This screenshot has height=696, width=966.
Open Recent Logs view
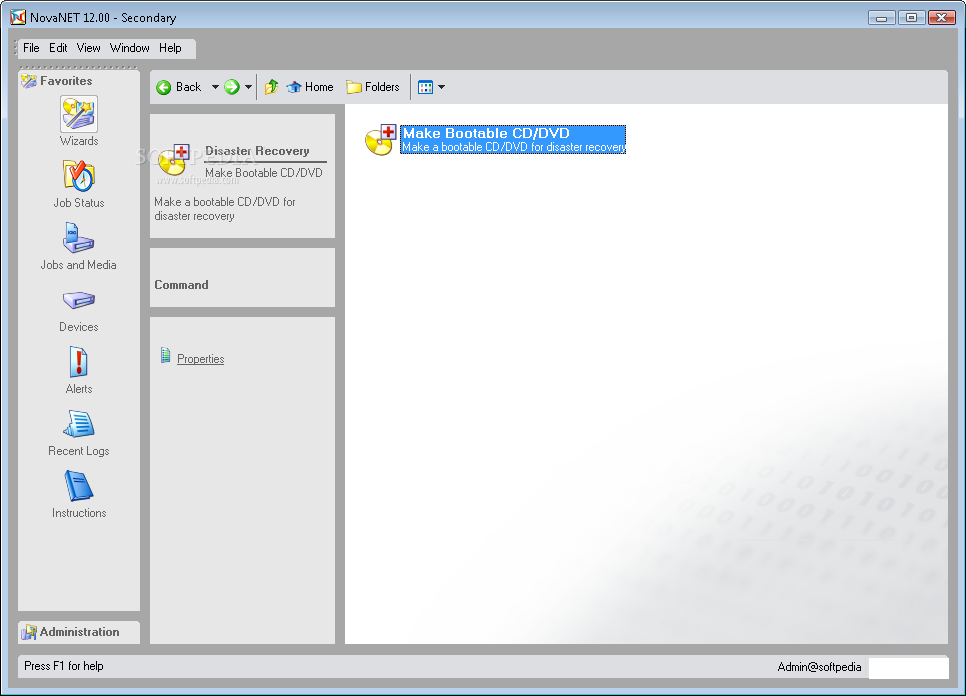pyautogui.click(x=79, y=433)
